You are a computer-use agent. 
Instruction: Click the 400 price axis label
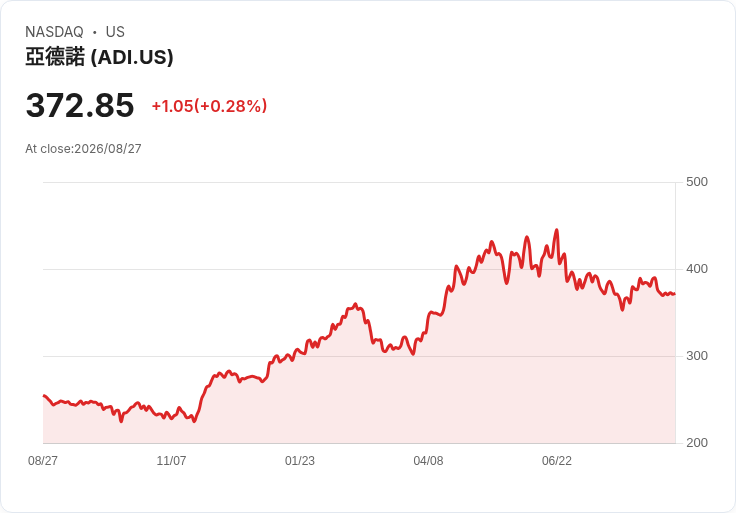tap(697, 269)
